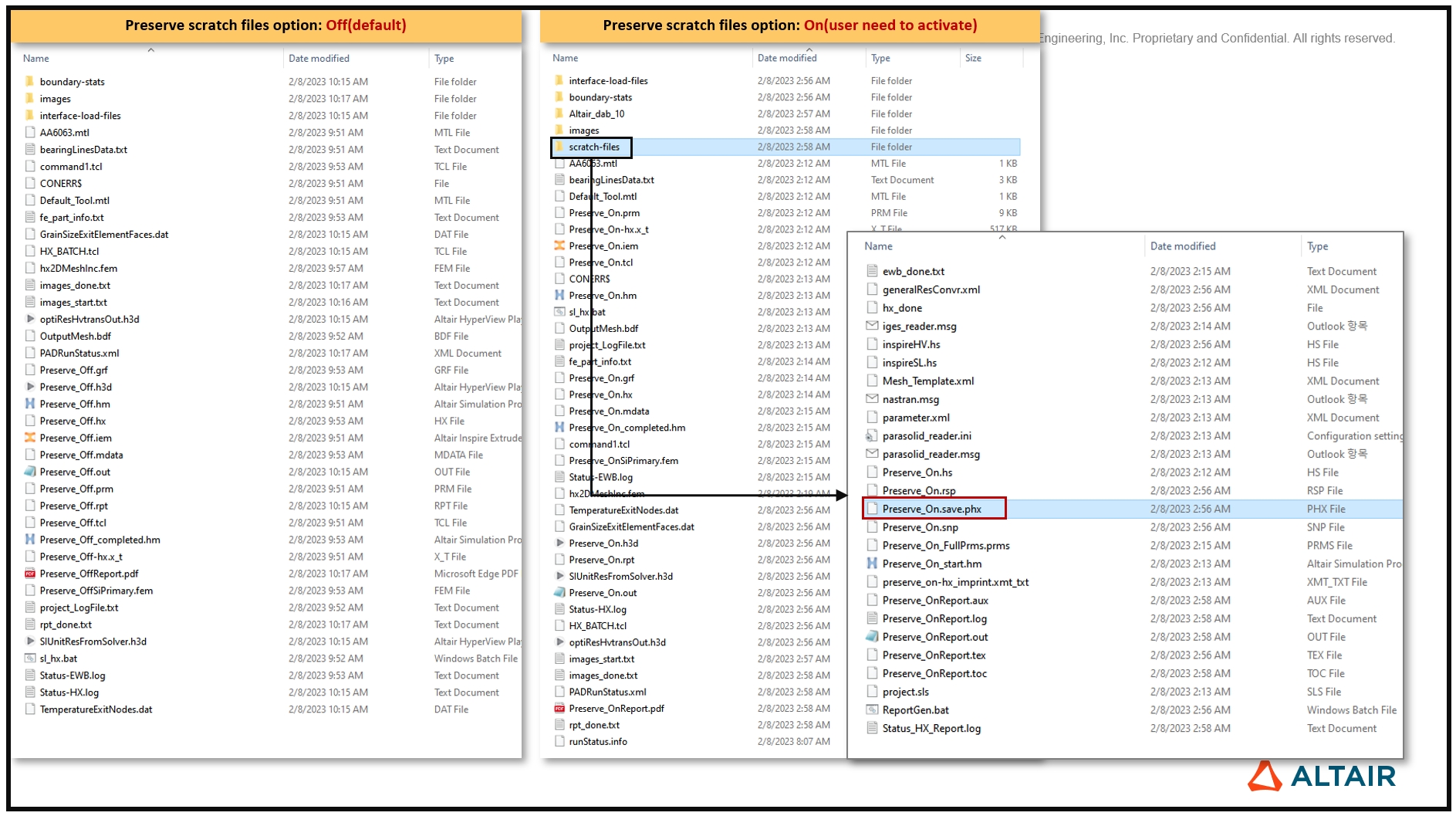1456x816 pixels.
Task: Select AA6063.mtl in left panel
Action: tap(65, 133)
